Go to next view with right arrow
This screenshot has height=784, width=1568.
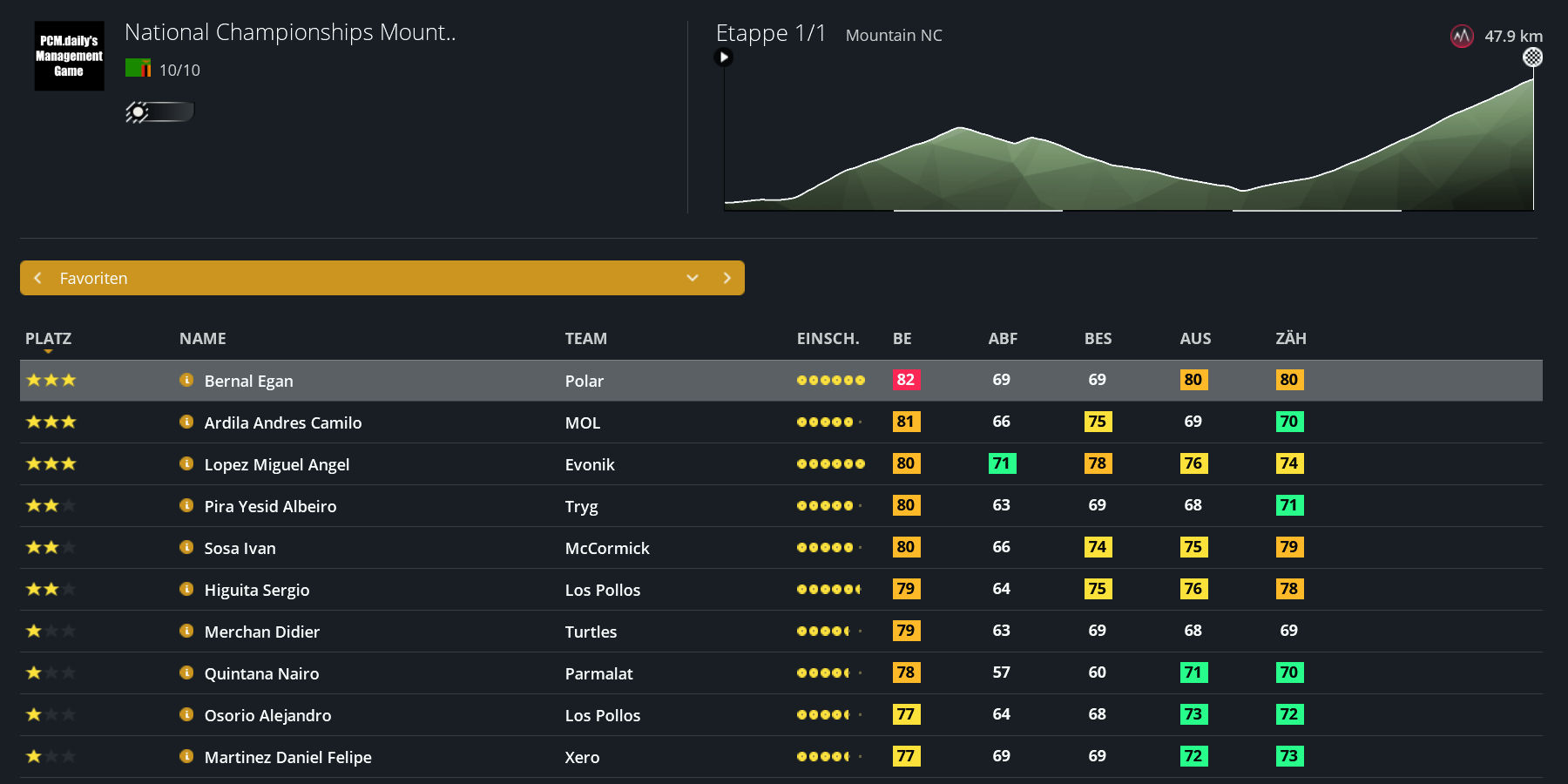727,278
